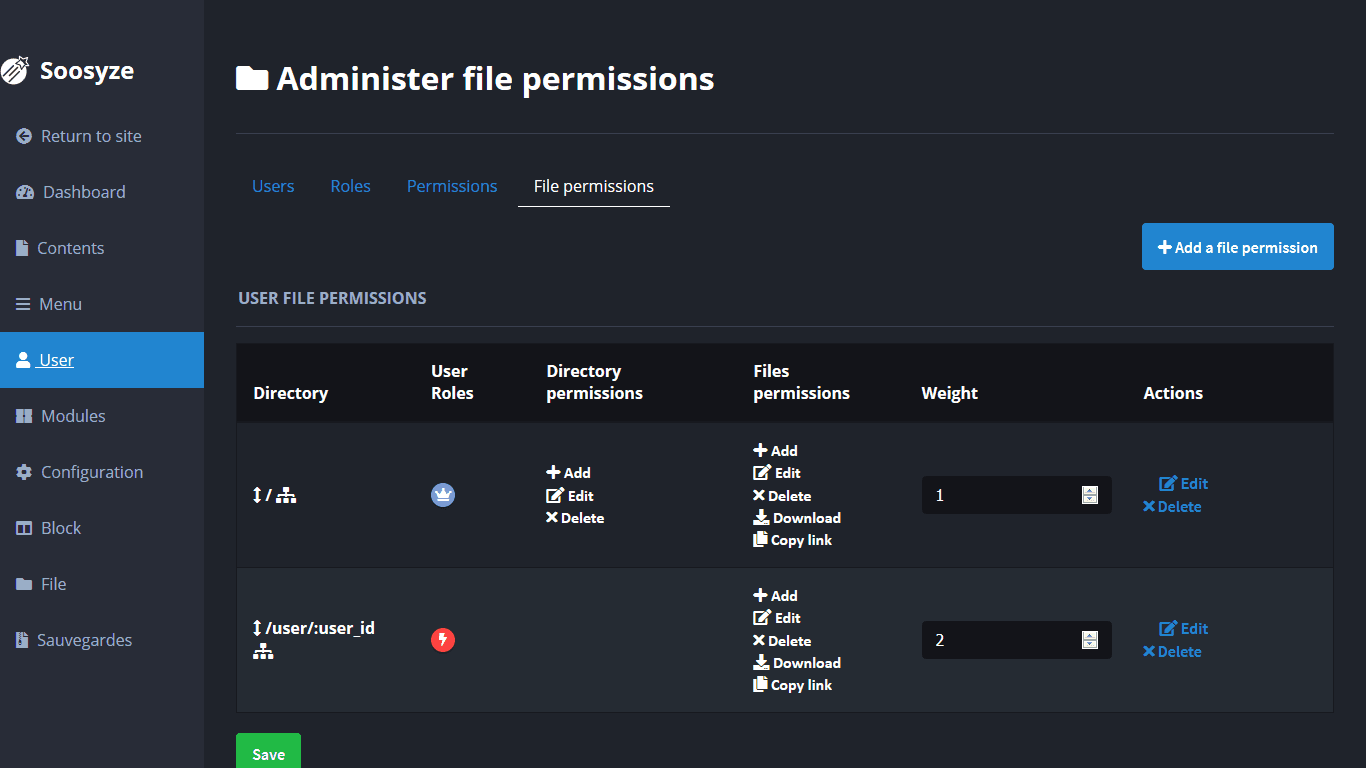Screen dimensions: 1366x768
Task: Click sitemap icon next to root directory
Action: 286,495
